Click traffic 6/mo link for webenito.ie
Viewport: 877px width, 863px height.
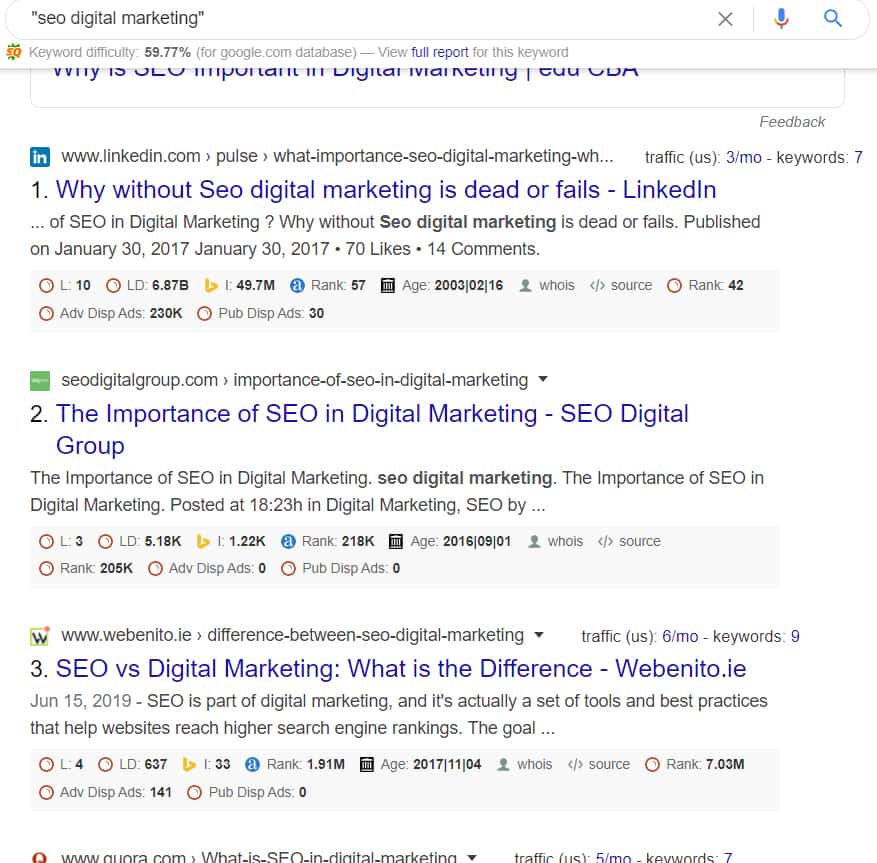pos(680,636)
